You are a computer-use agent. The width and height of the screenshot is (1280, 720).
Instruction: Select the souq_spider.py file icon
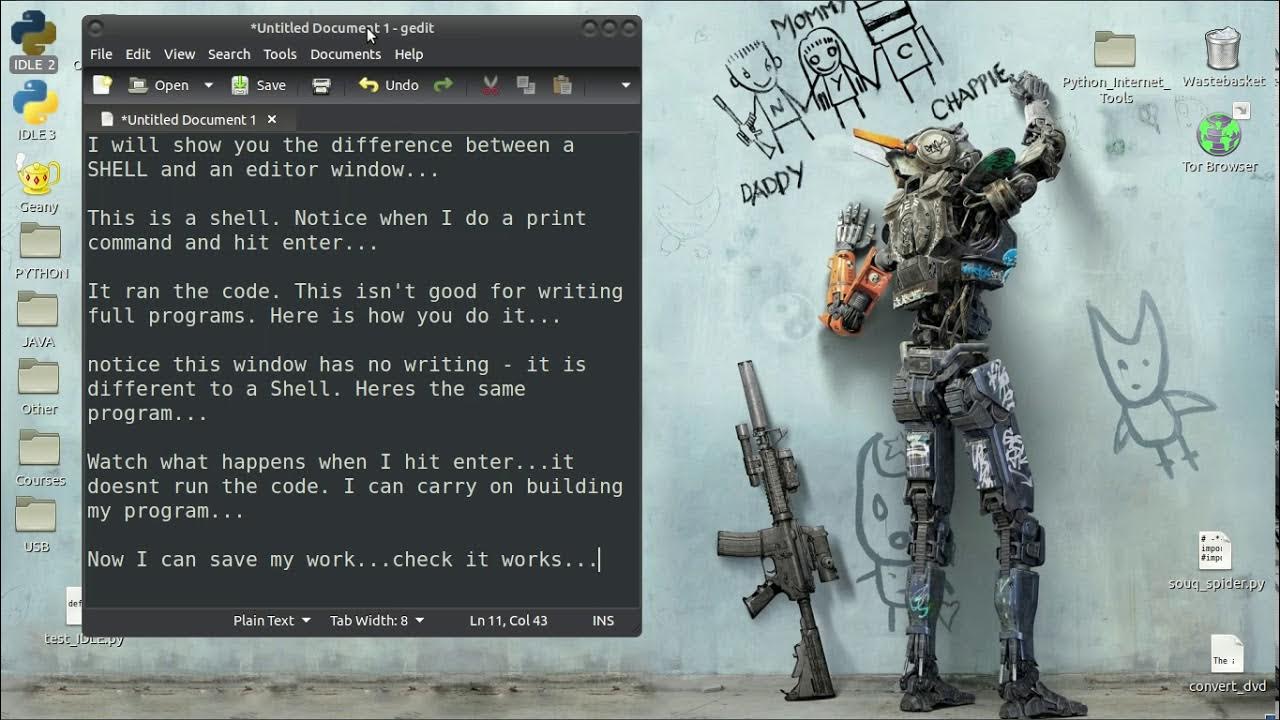(x=1216, y=561)
